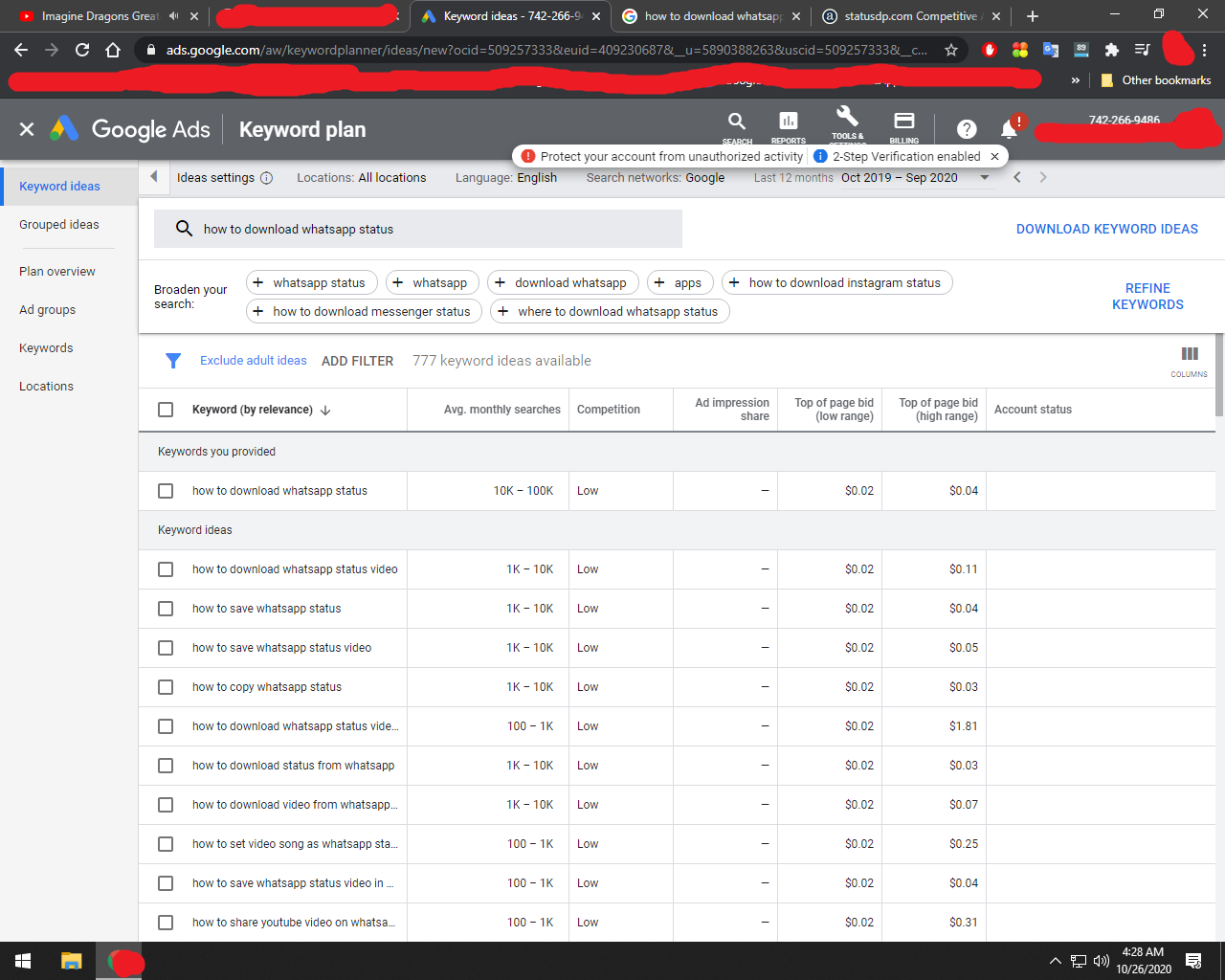Sort by Avg. monthly searches column

[x=502, y=410]
